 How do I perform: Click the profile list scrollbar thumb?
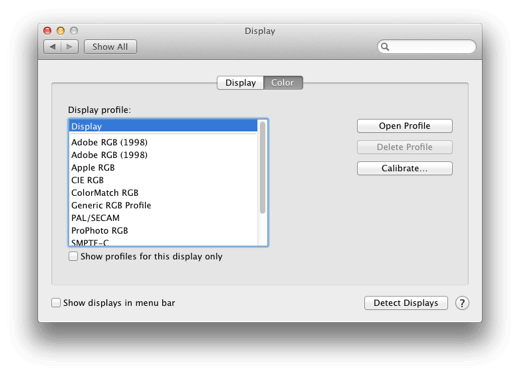(263, 167)
